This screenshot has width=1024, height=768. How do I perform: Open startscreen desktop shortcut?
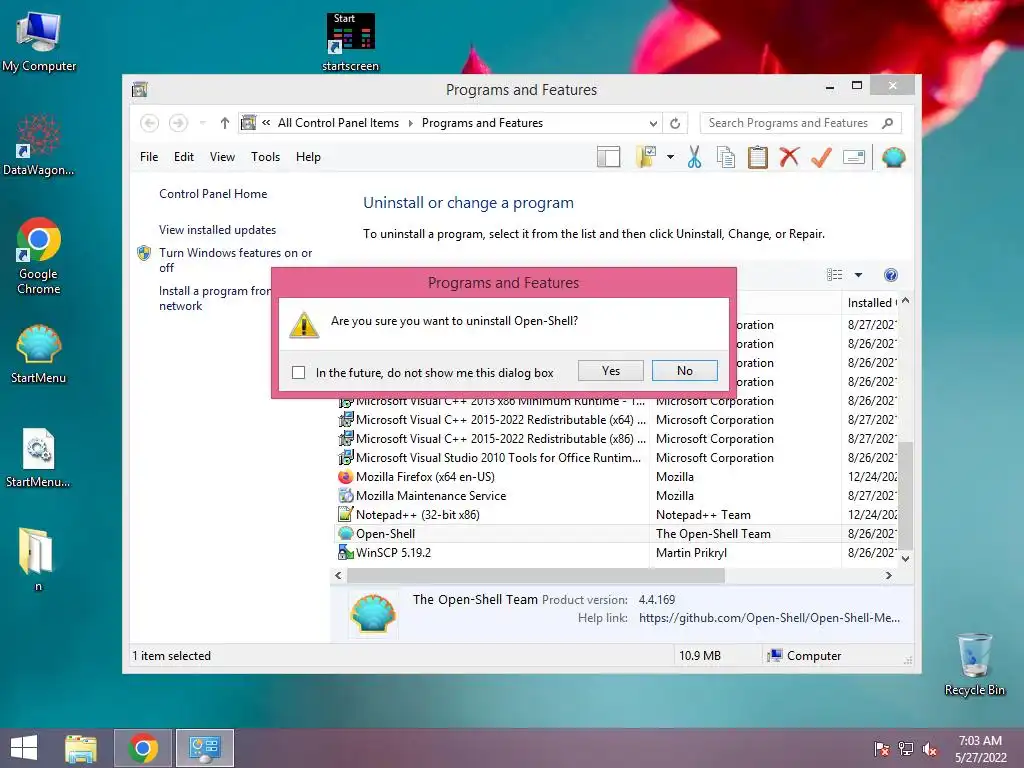click(350, 42)
